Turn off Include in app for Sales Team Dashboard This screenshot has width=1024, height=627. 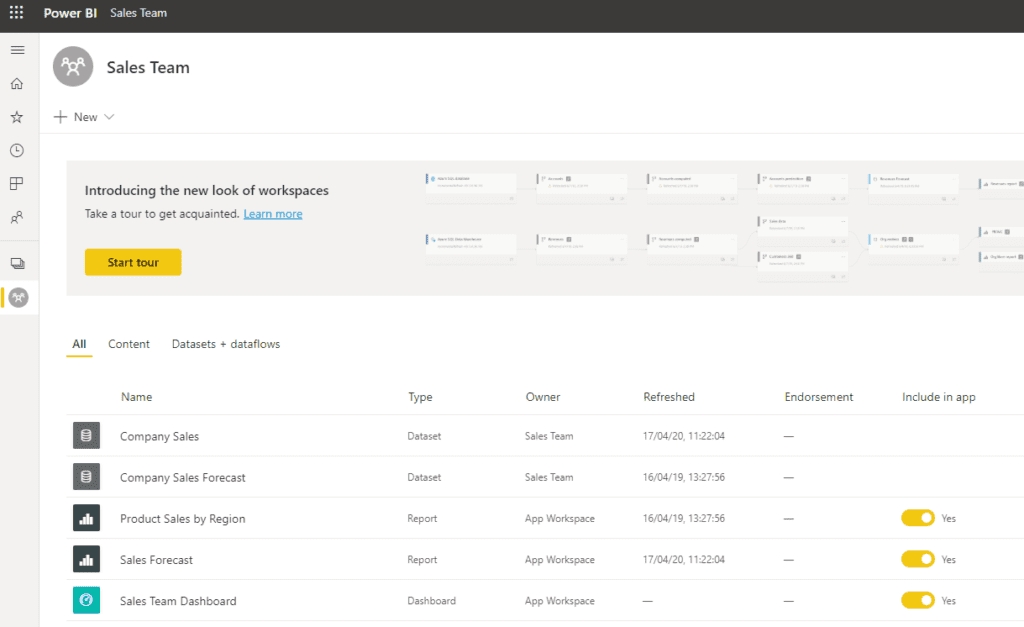point(918,600)
